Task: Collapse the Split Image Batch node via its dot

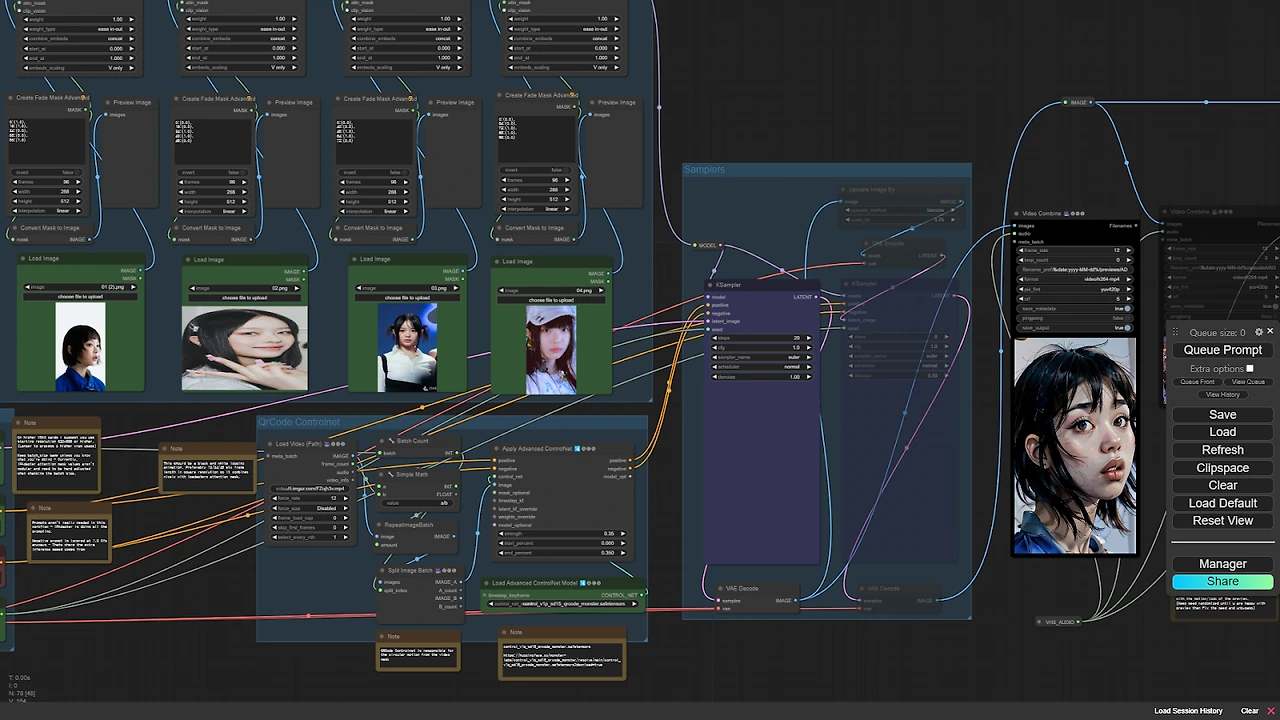Action: (382, 570)
